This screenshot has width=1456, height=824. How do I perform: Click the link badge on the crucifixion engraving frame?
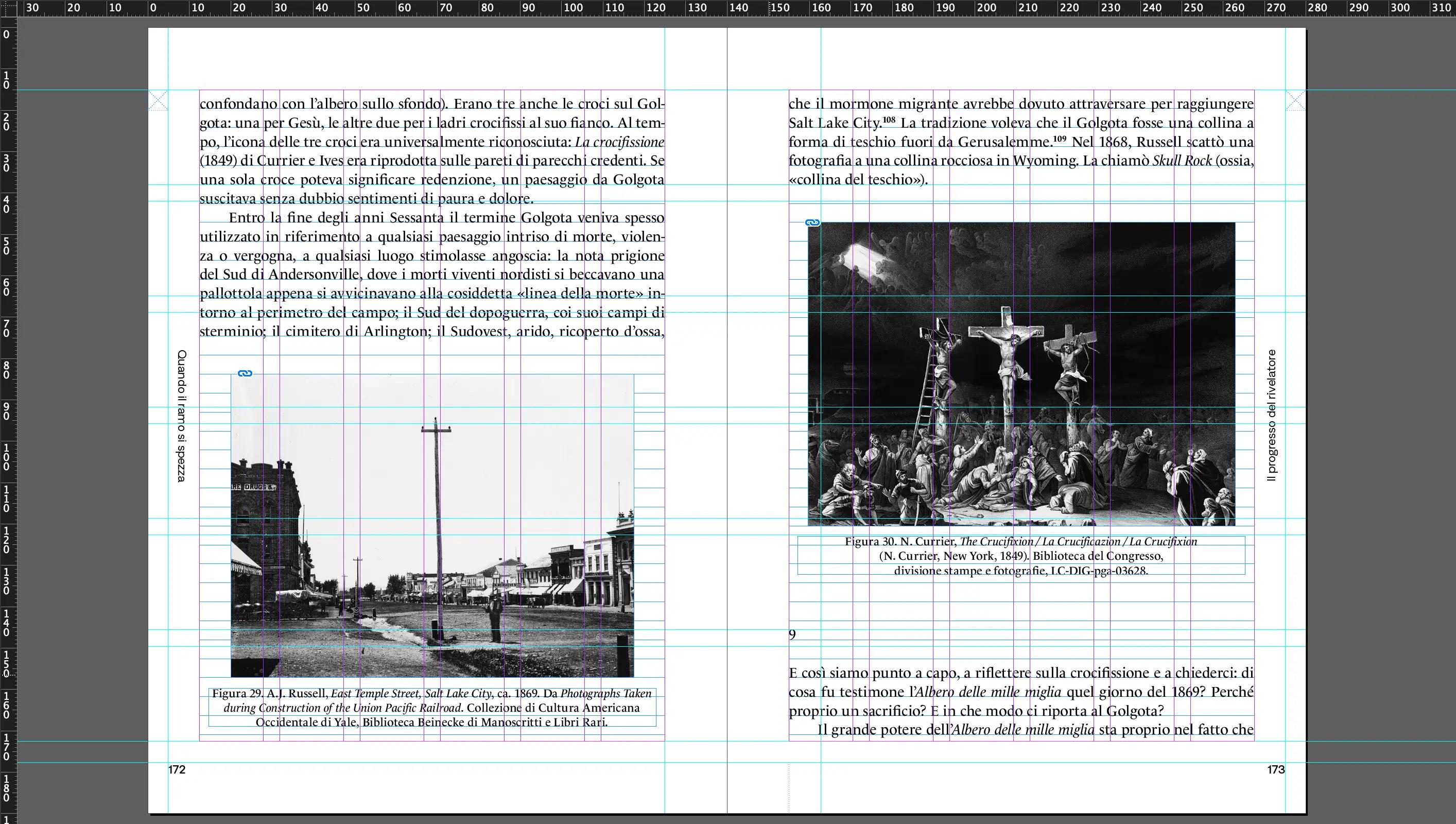coord(813,223)
